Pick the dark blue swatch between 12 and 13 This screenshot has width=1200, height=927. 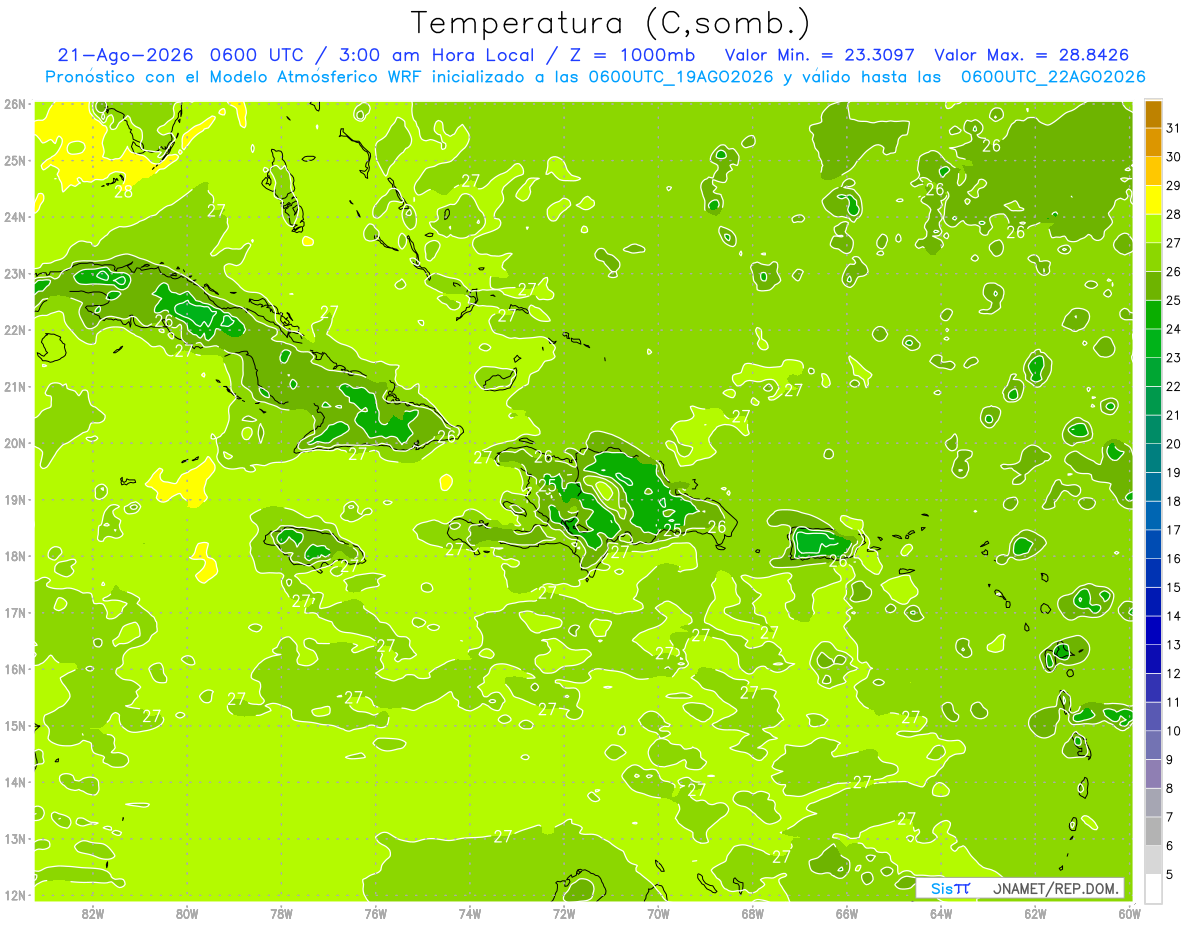pos(1153,659)
